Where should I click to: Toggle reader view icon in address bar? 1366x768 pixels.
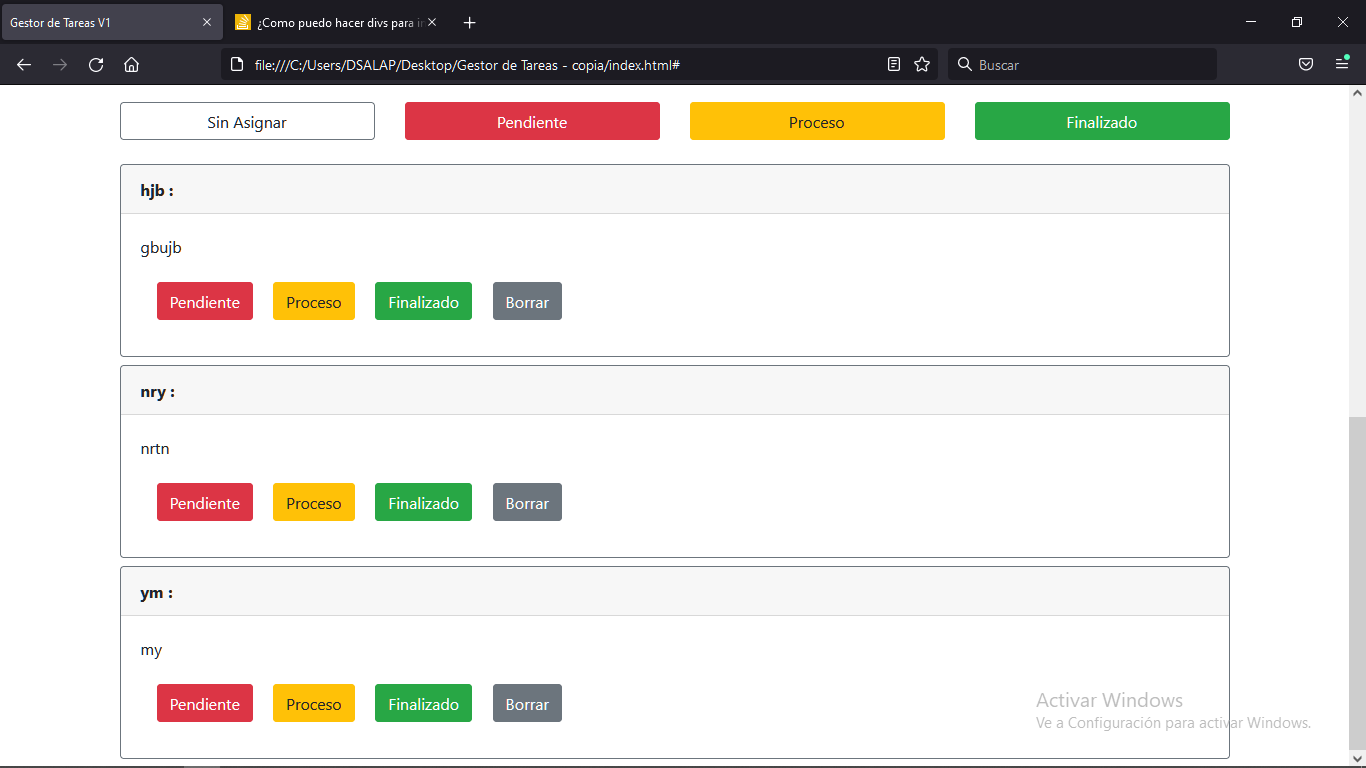tap(894, 65)
